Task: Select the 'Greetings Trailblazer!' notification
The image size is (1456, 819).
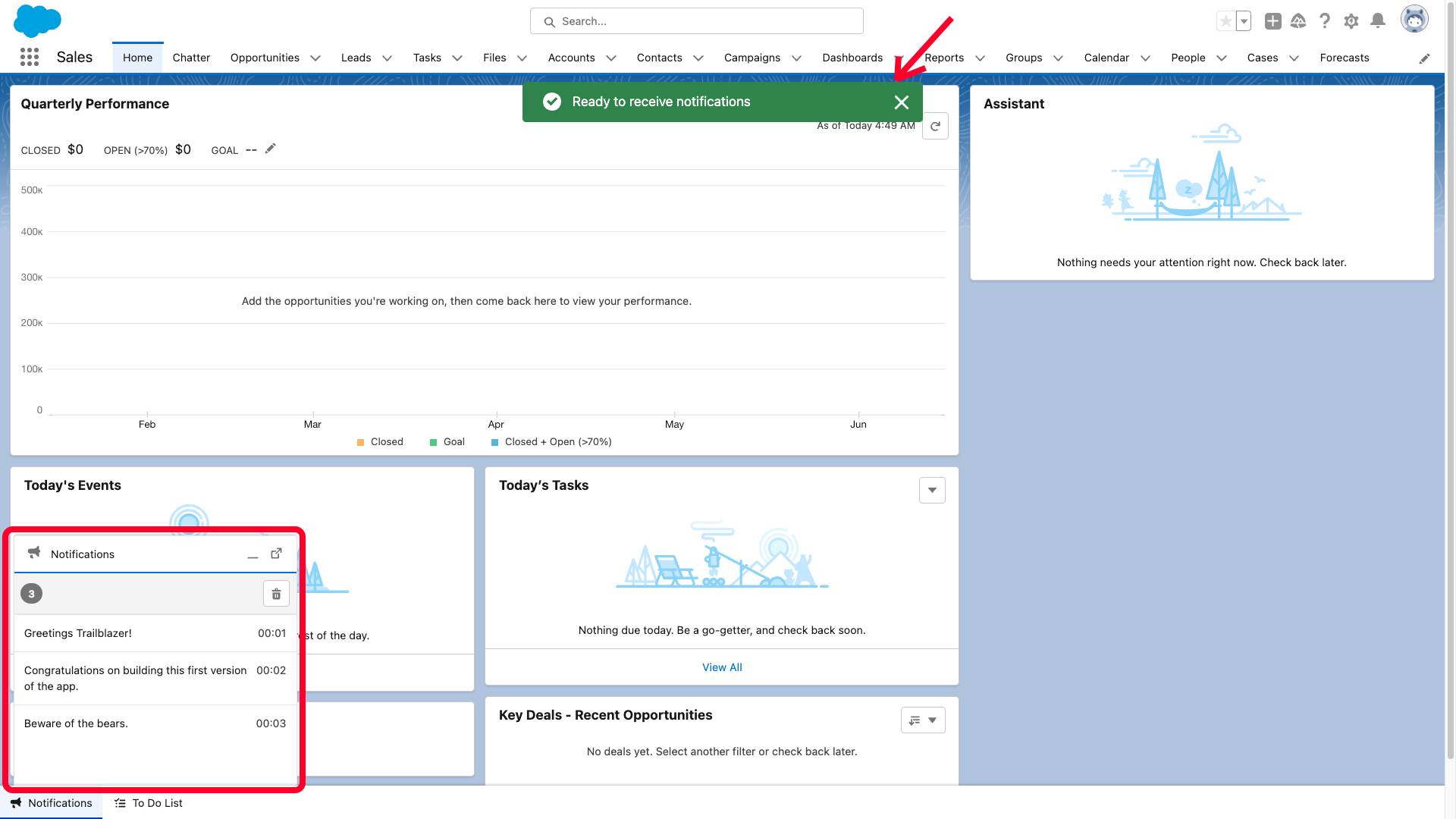Action: tap(155, 633)
